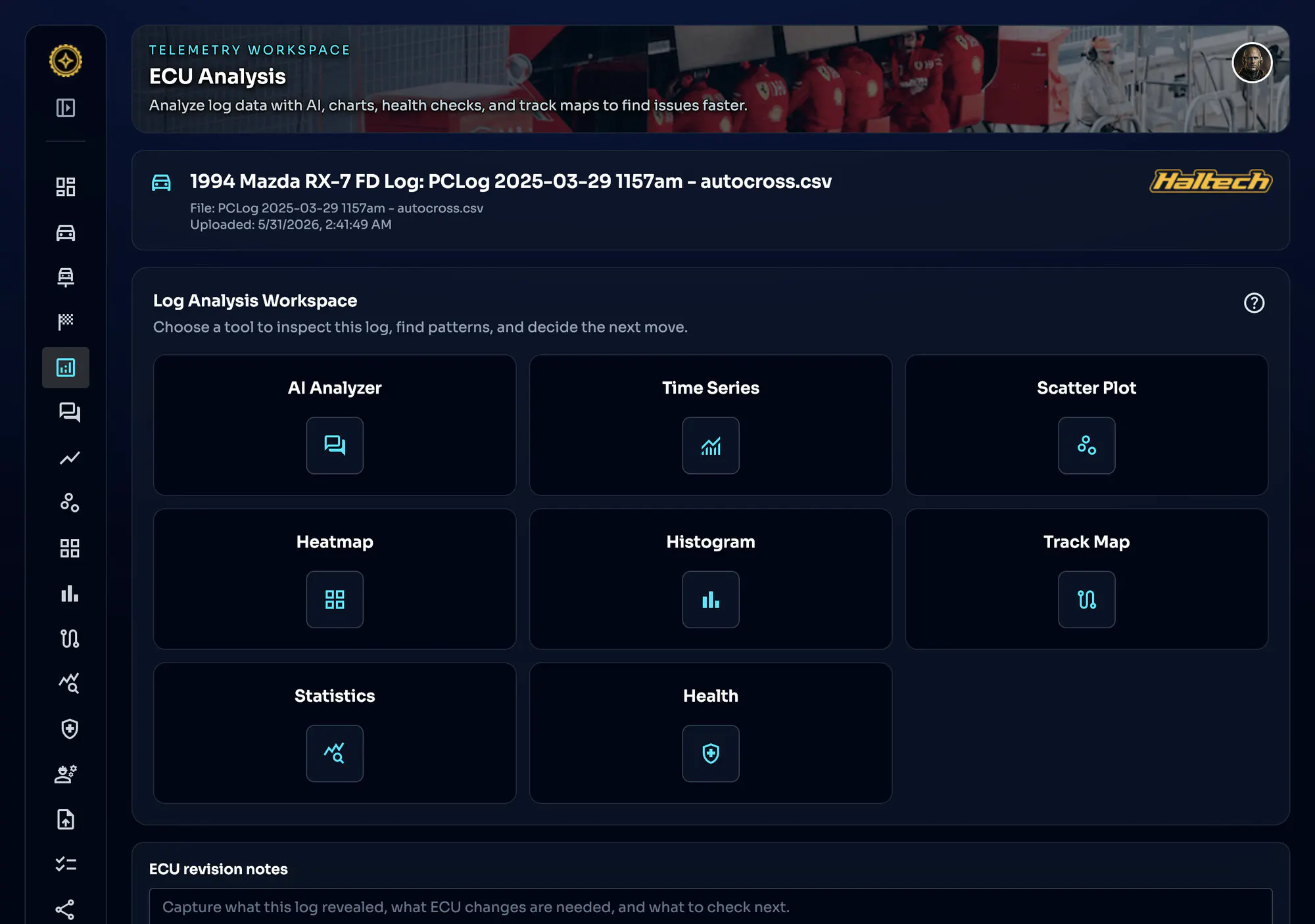
Task: Open the Health tool card
Action: tap(711, 733)
